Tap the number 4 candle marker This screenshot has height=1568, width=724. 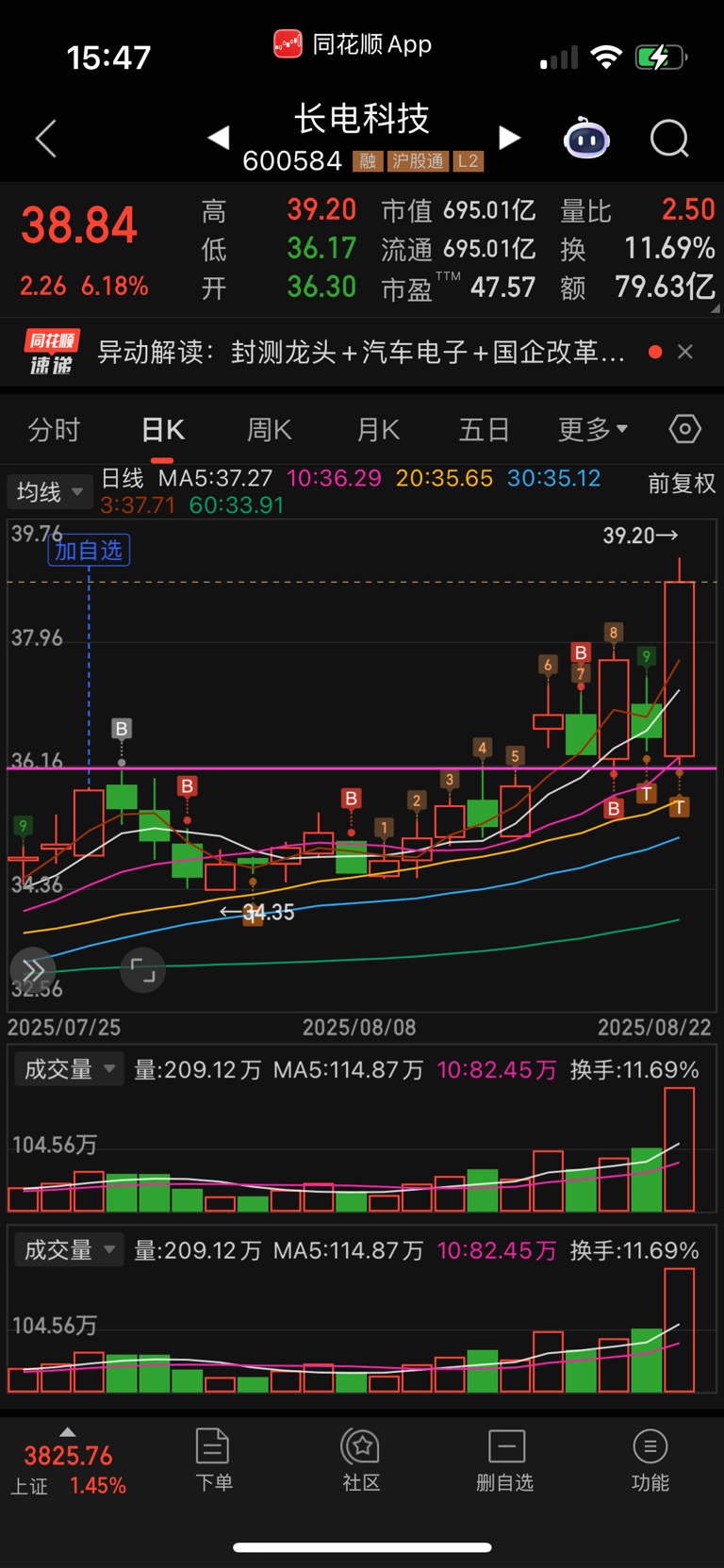click(482, 748)
